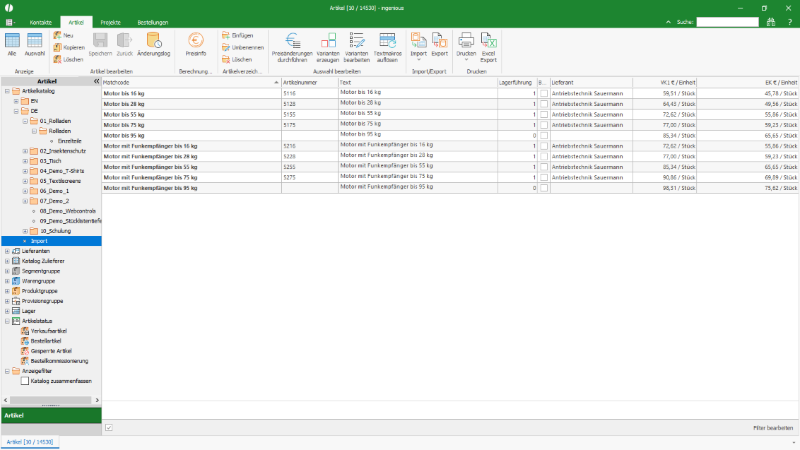The width and height of the screenshot is (800, 450).
Task: Sort by Artikelnummer column header
Action: coord(310,82)
